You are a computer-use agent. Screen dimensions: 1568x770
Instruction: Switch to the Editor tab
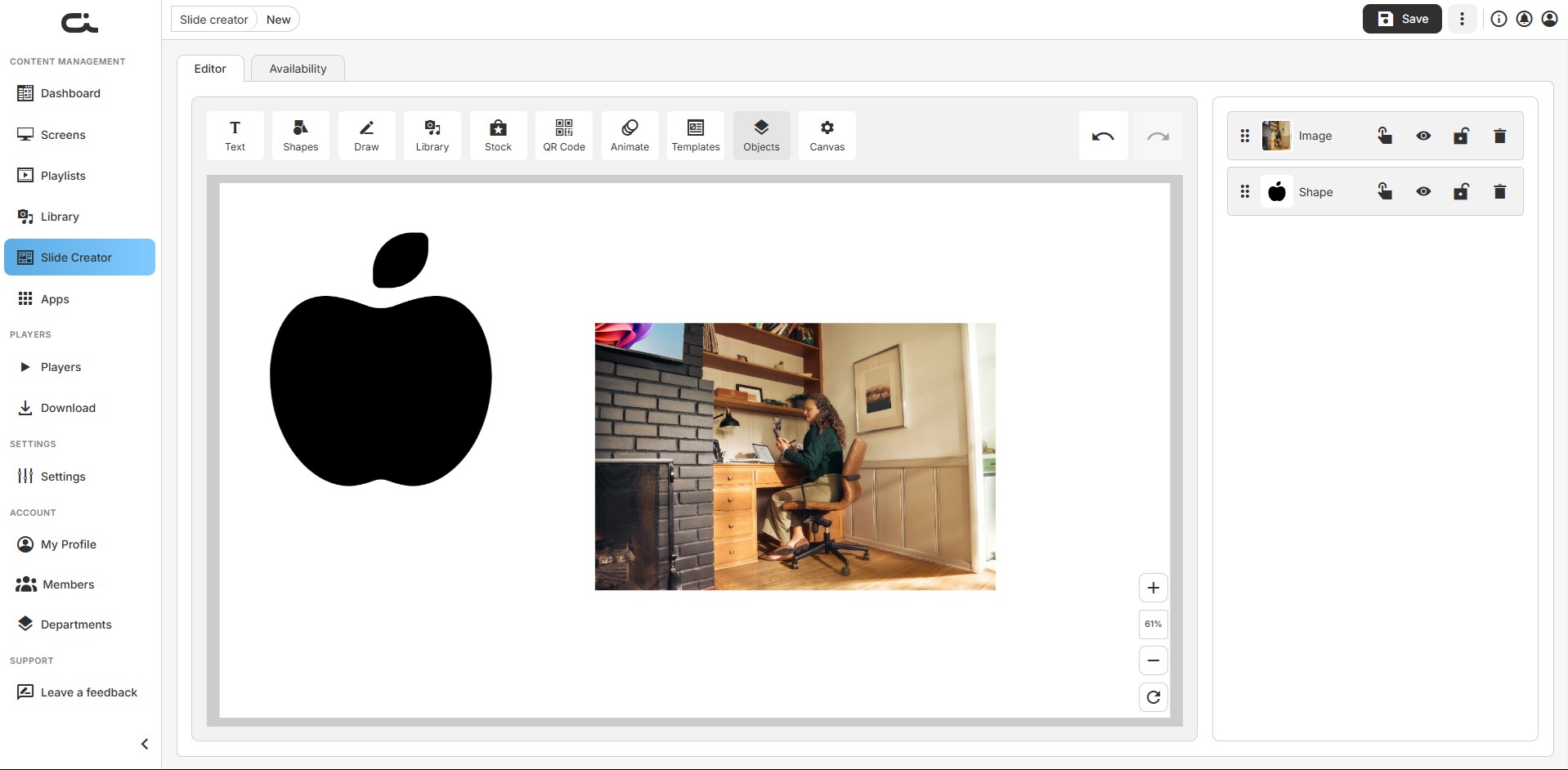pos(210,69)
